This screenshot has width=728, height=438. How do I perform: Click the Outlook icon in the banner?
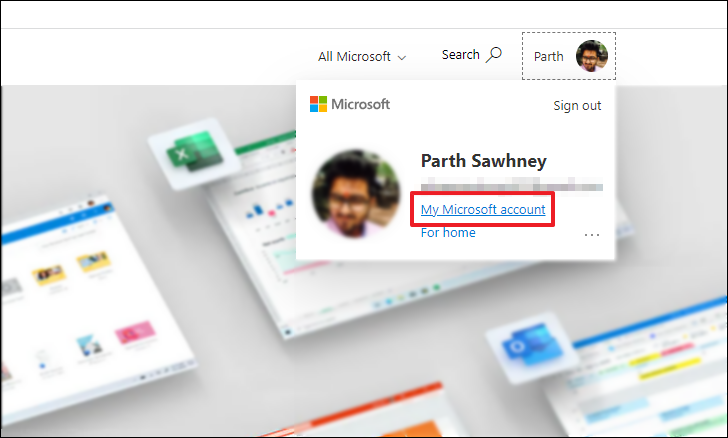tap(532, 347)
